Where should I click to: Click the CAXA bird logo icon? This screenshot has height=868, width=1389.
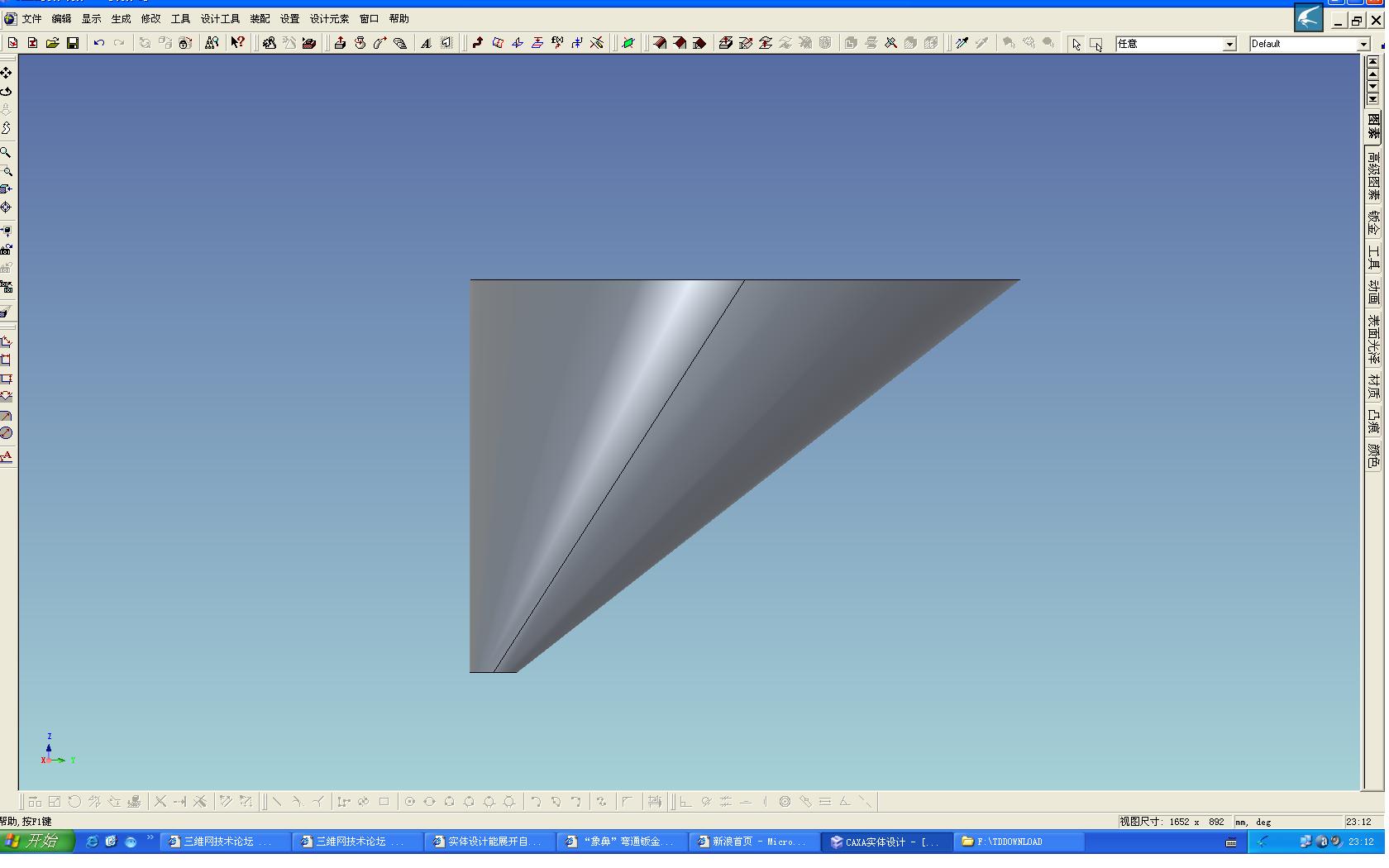point(1309,17)
